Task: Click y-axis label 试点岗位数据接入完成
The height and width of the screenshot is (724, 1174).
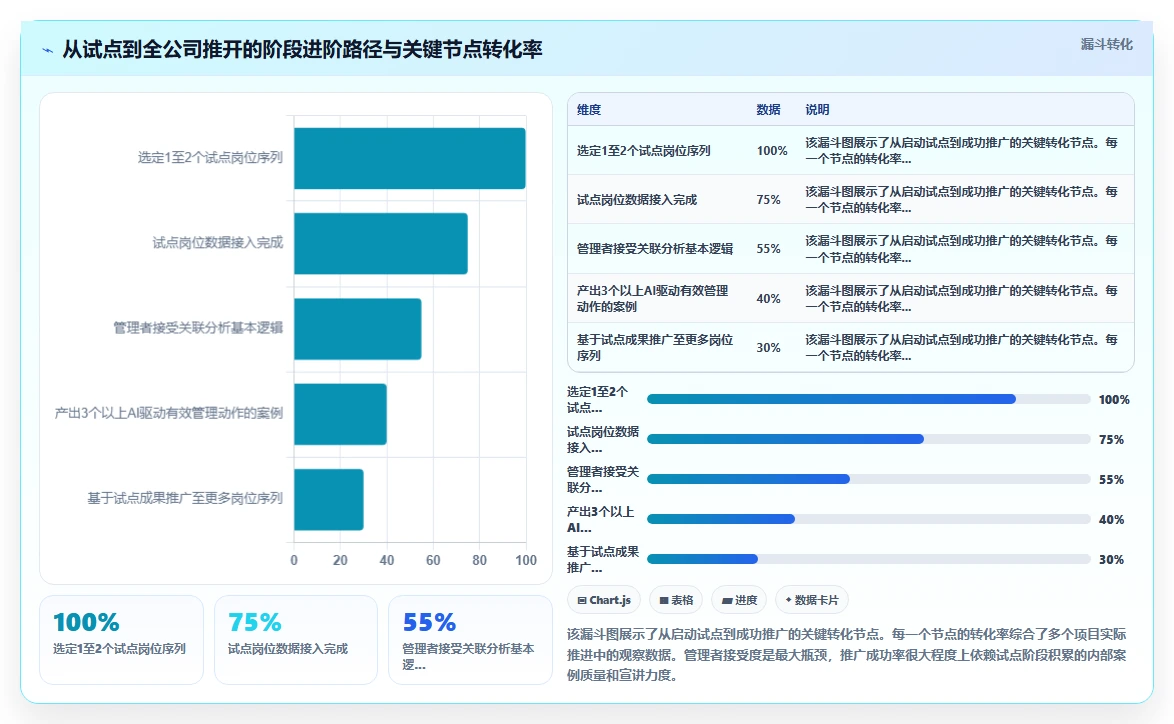Action: tap(218, 243)
